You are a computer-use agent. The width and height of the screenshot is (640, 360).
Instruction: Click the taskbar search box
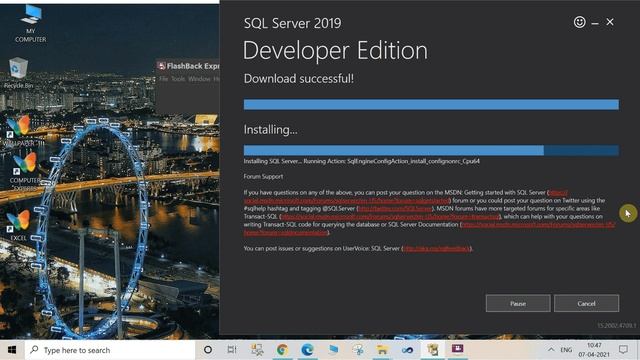coord(110,350)
